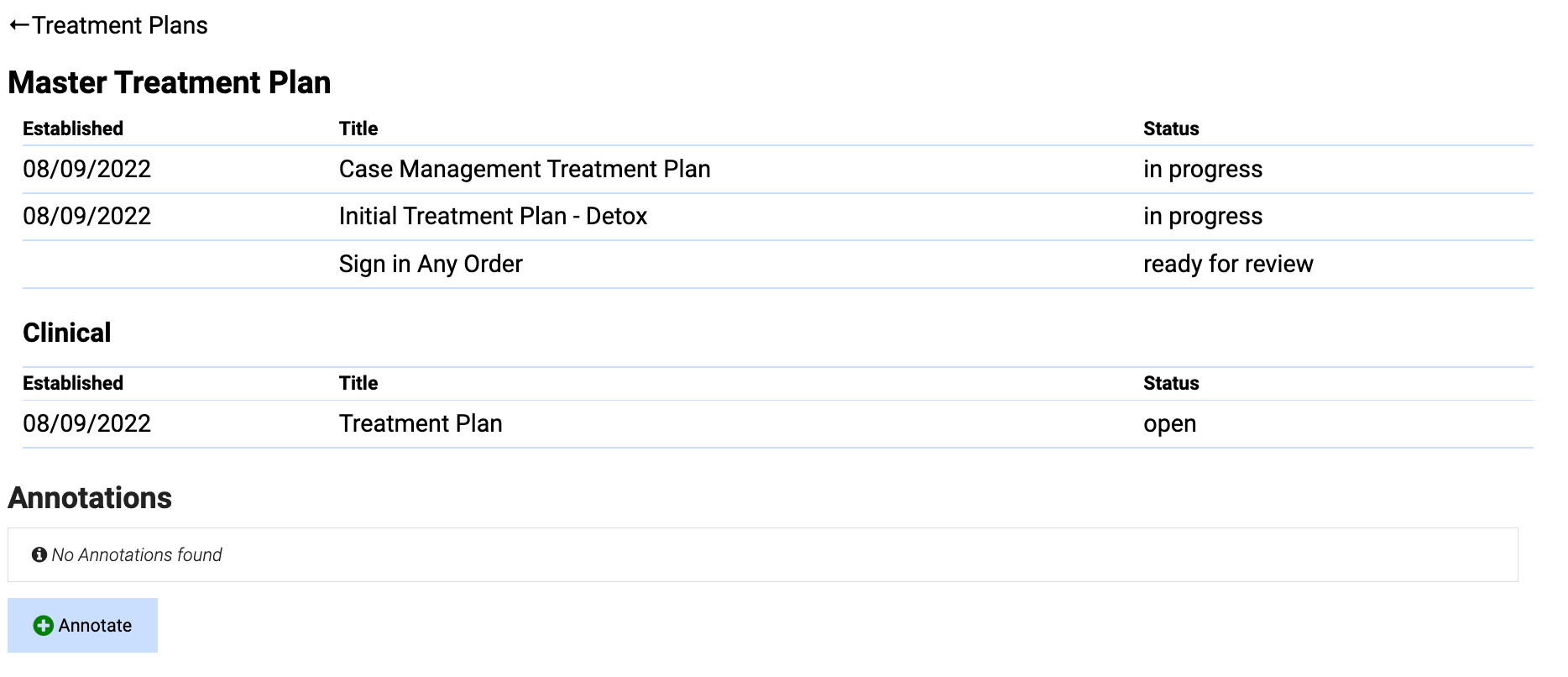Click the open status of Treatment Plan
Viewport: 1568px width, 677px height.
pos(1169,423)
